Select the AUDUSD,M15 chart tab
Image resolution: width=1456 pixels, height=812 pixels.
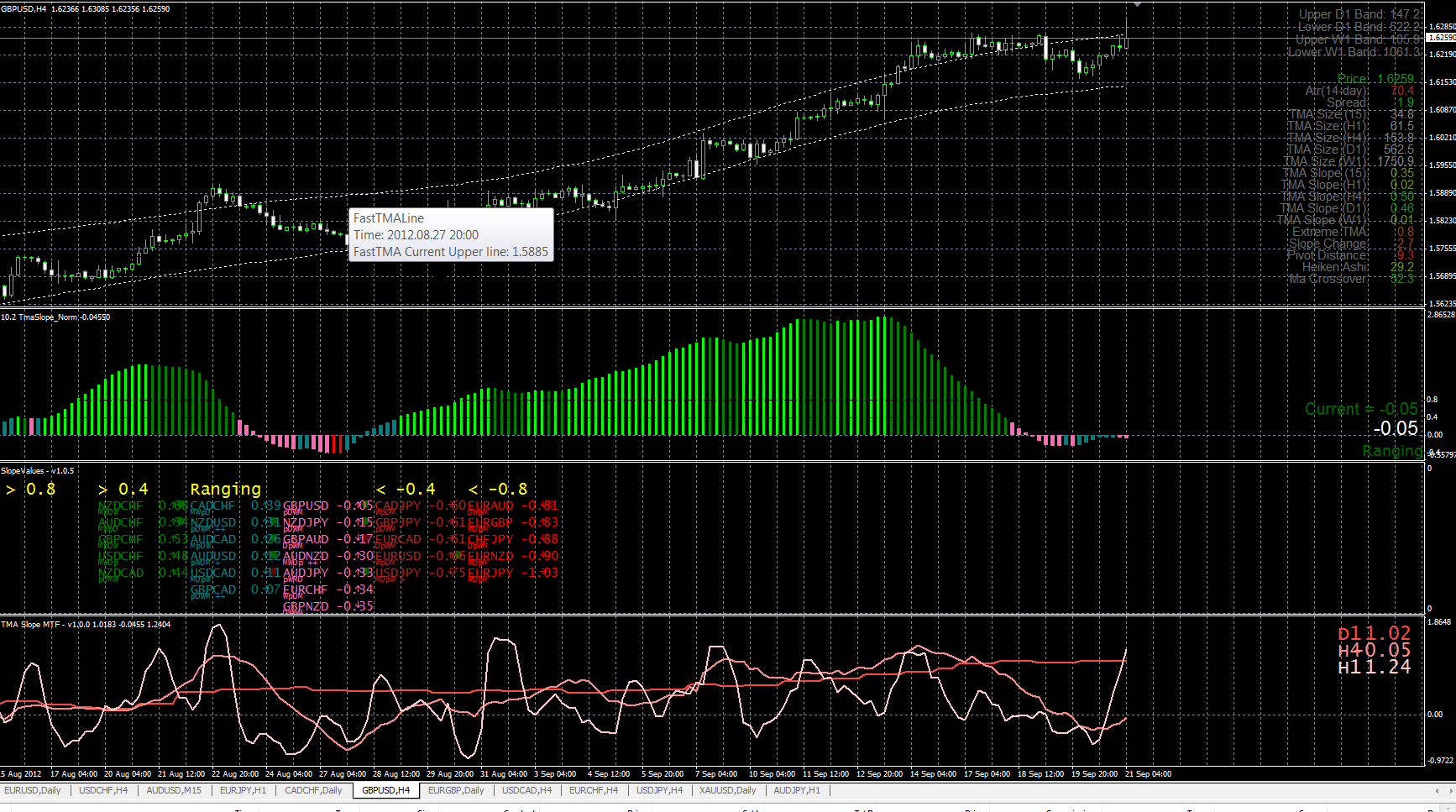click(x=174, y=790)
